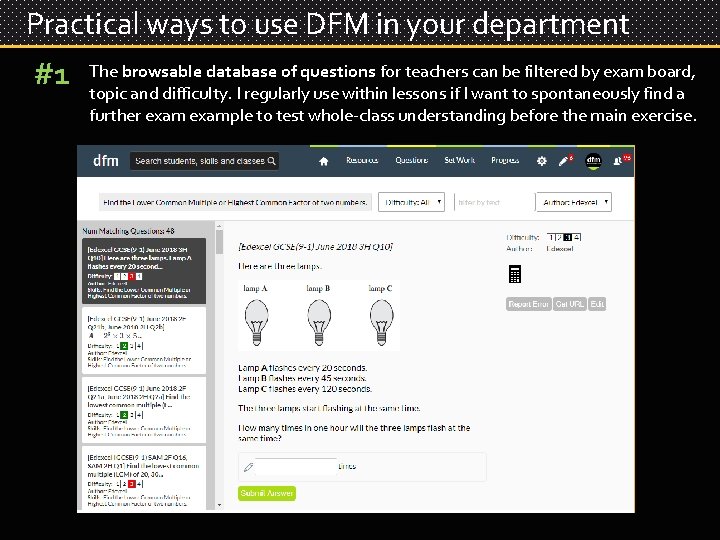Click the Author Edexcel label in detail panel

(x=540, y=248)
